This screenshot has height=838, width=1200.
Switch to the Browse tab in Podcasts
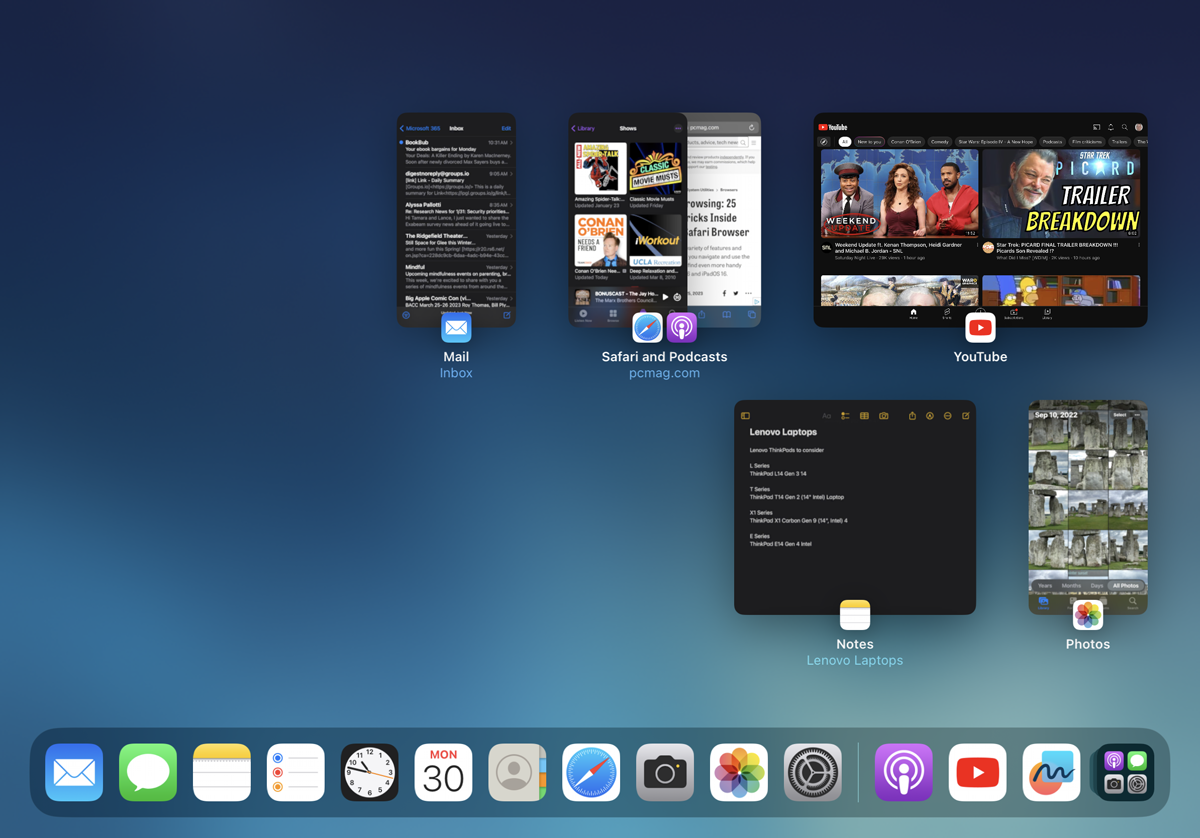pos(612,317)
